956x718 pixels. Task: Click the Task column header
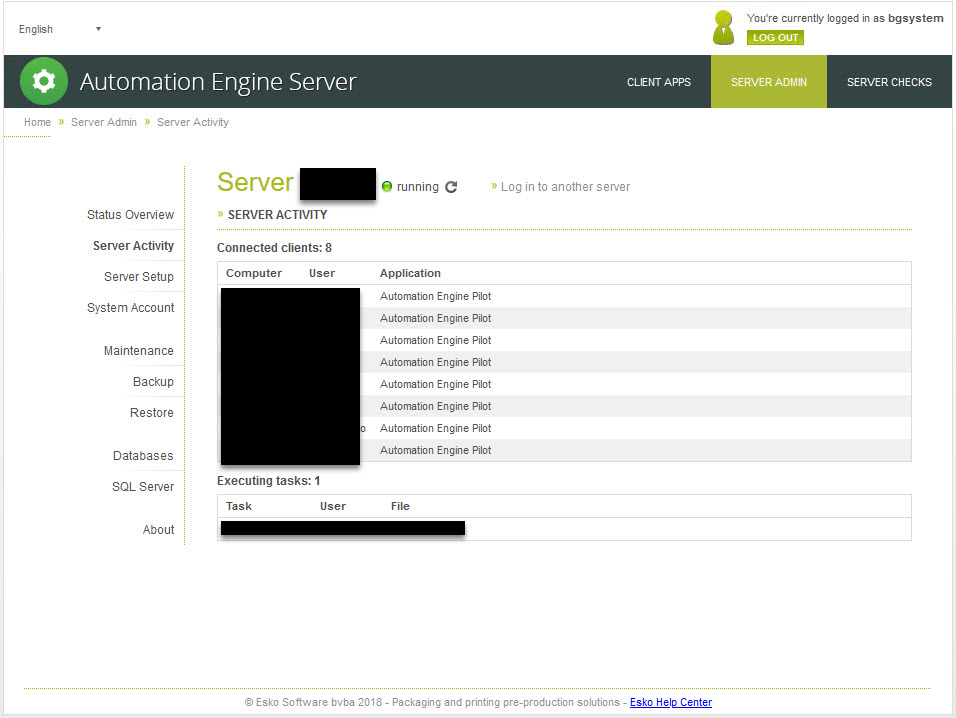pyautogui.click(x=238, y=506)
